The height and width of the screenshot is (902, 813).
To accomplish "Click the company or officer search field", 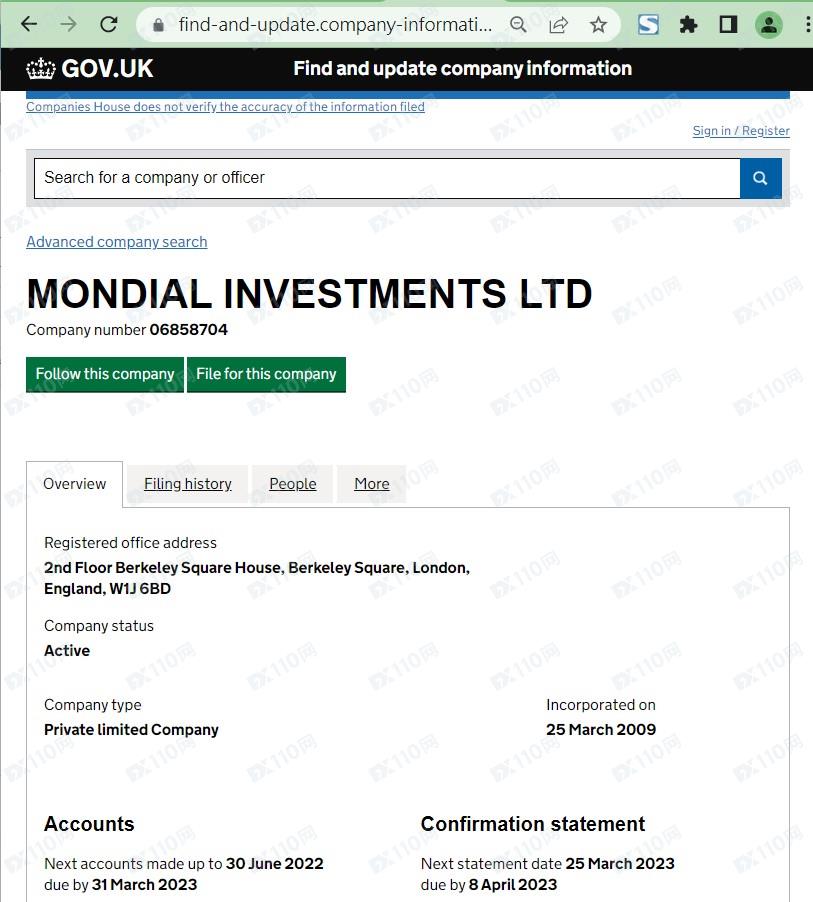I will (386, 178).
